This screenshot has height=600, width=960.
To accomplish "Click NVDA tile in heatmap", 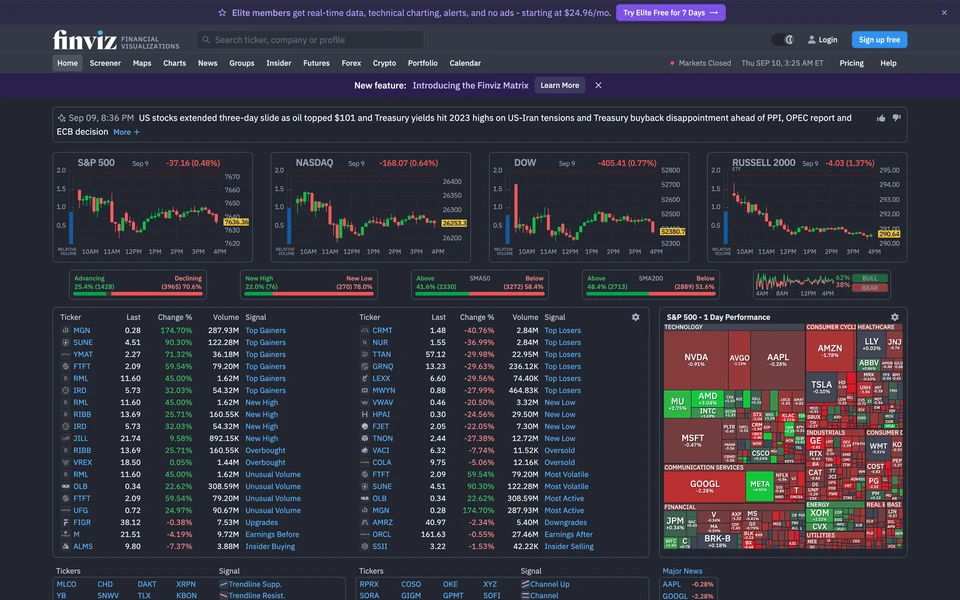I will 696,360.
